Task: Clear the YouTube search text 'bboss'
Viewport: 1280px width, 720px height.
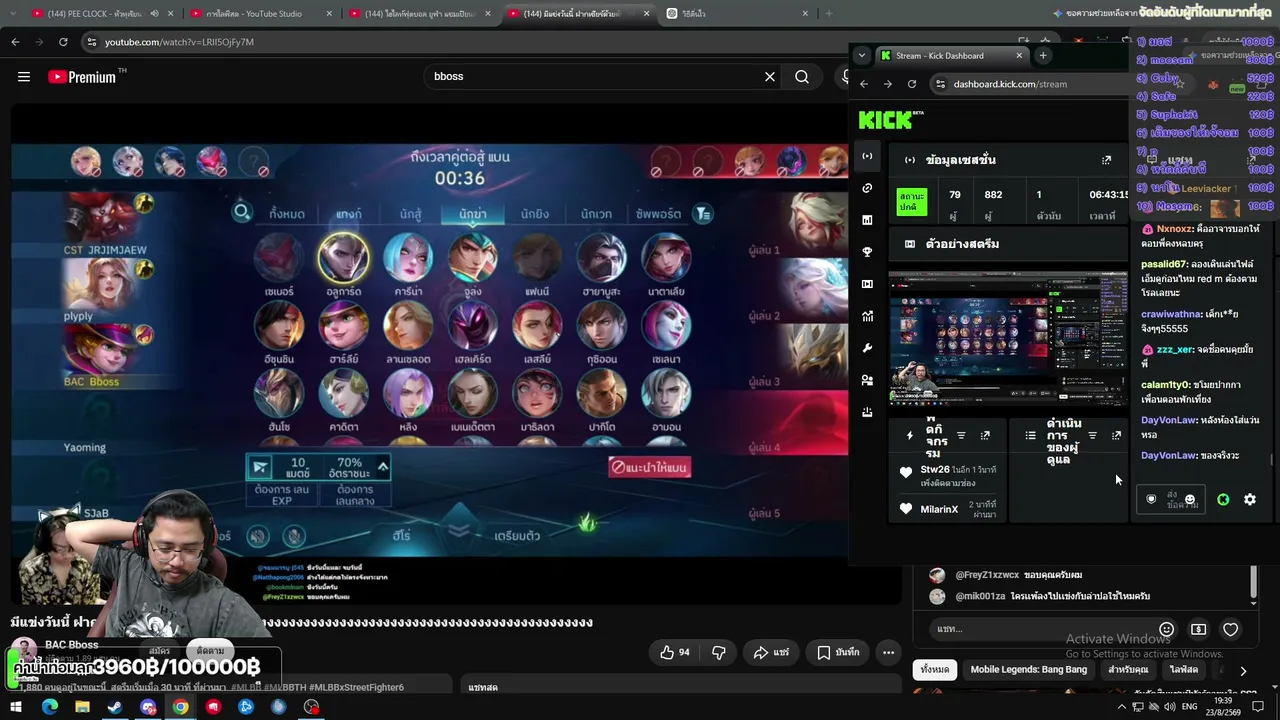Action: (770, 77)
